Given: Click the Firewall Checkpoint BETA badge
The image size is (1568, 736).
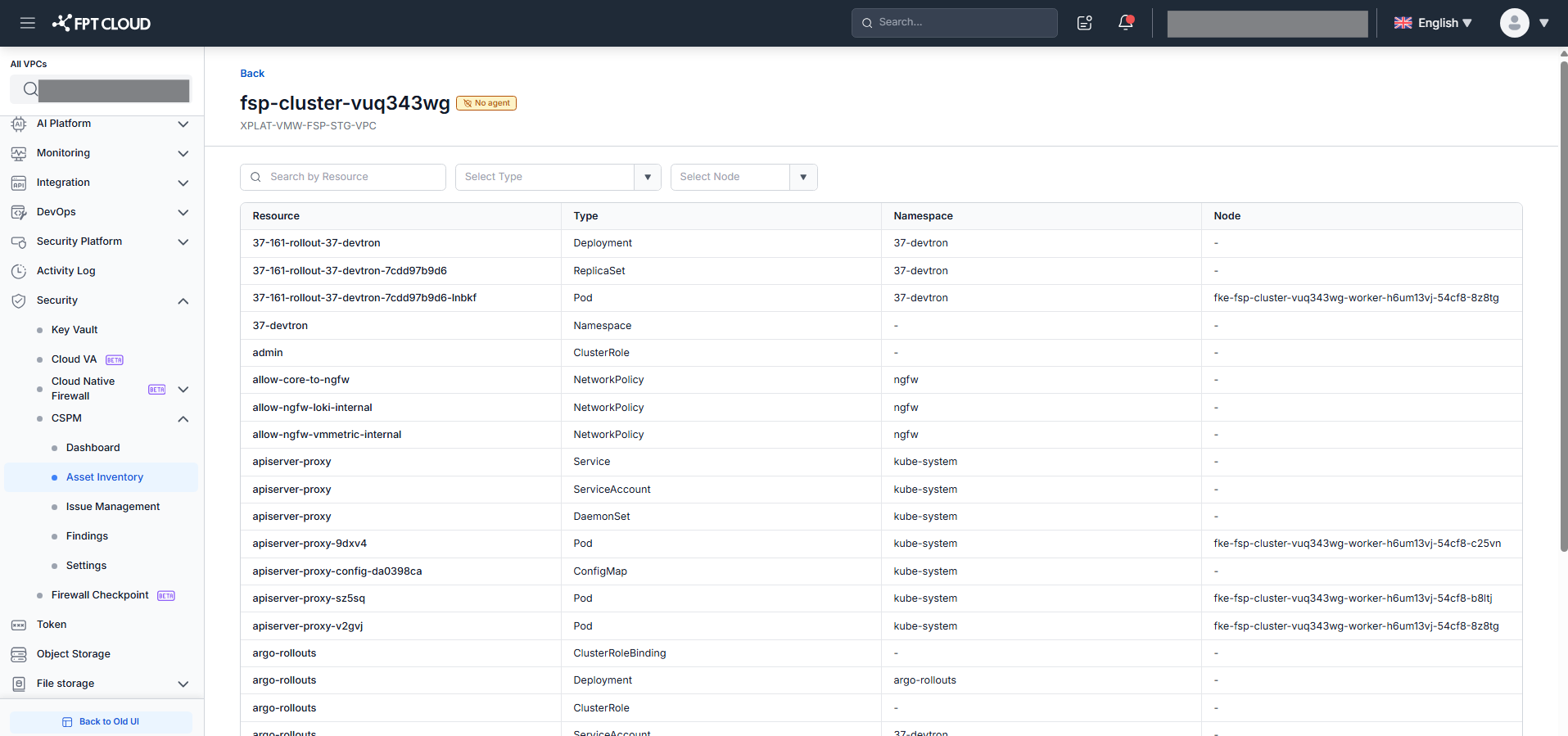Looking at the screenshot, I should (x=166, y=596).
